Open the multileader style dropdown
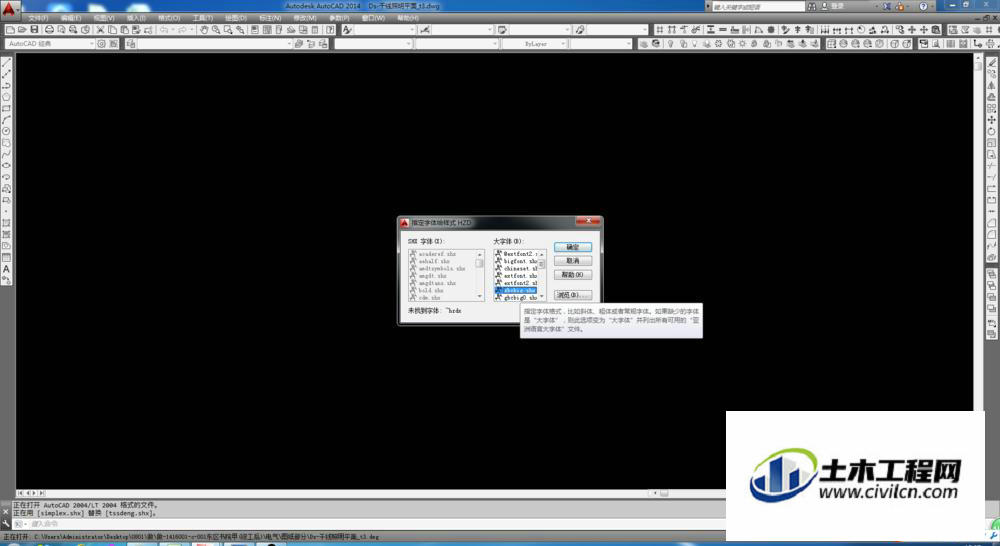 (x=617, y=29)
